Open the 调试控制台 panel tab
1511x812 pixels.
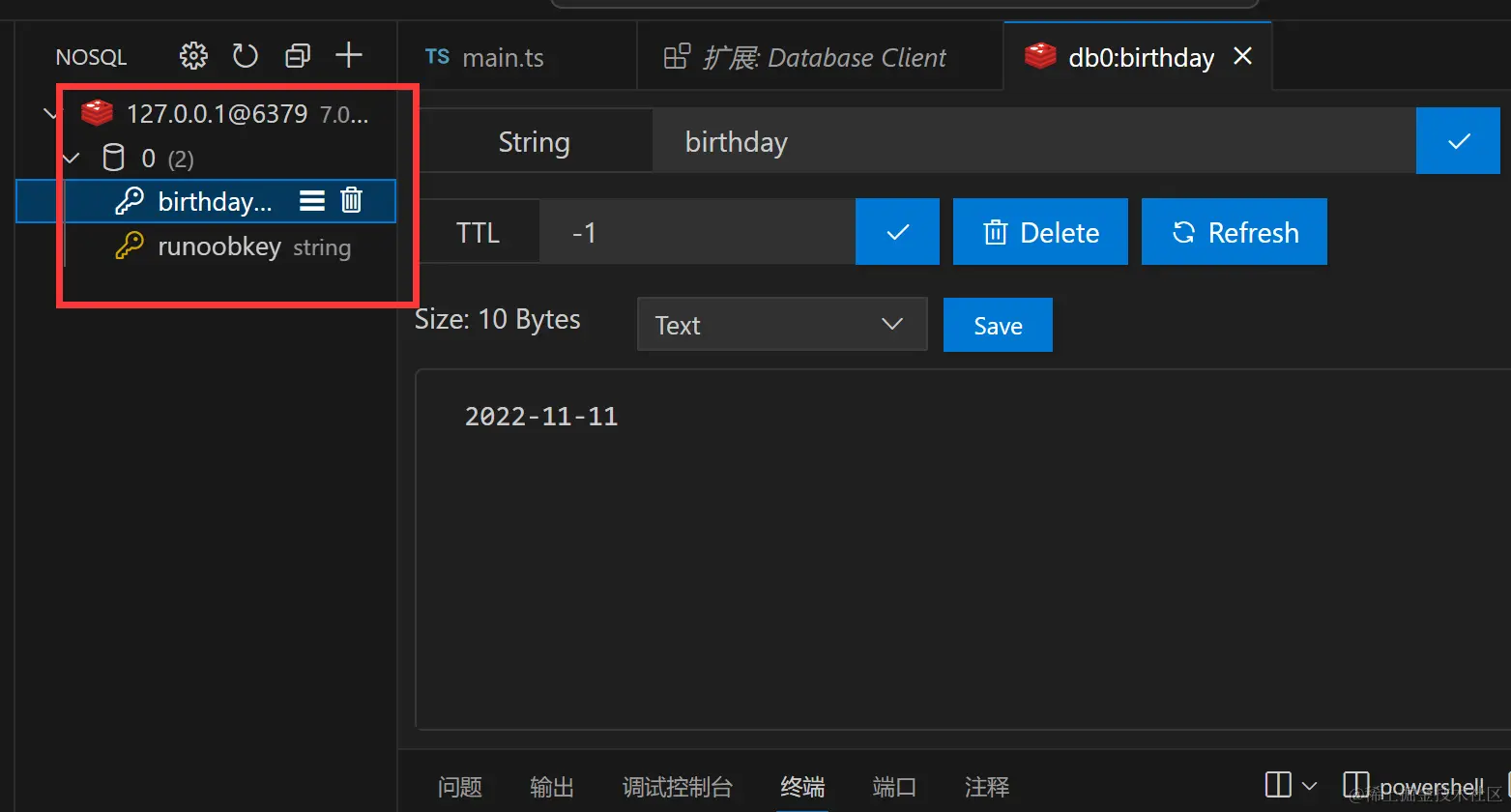678,787
